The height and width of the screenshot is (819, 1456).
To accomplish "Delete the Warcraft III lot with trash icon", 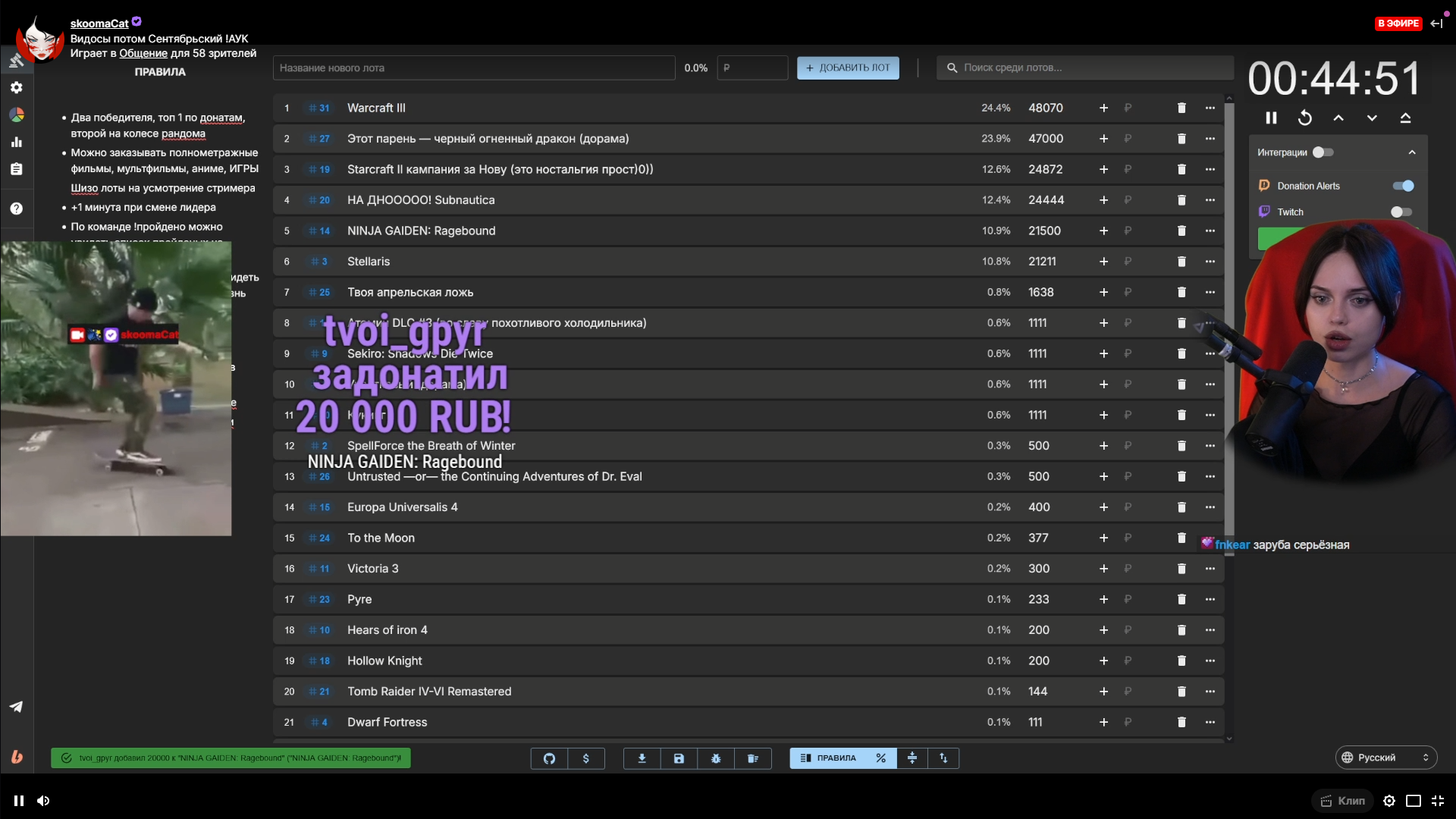I will (x=1181, y=108).
